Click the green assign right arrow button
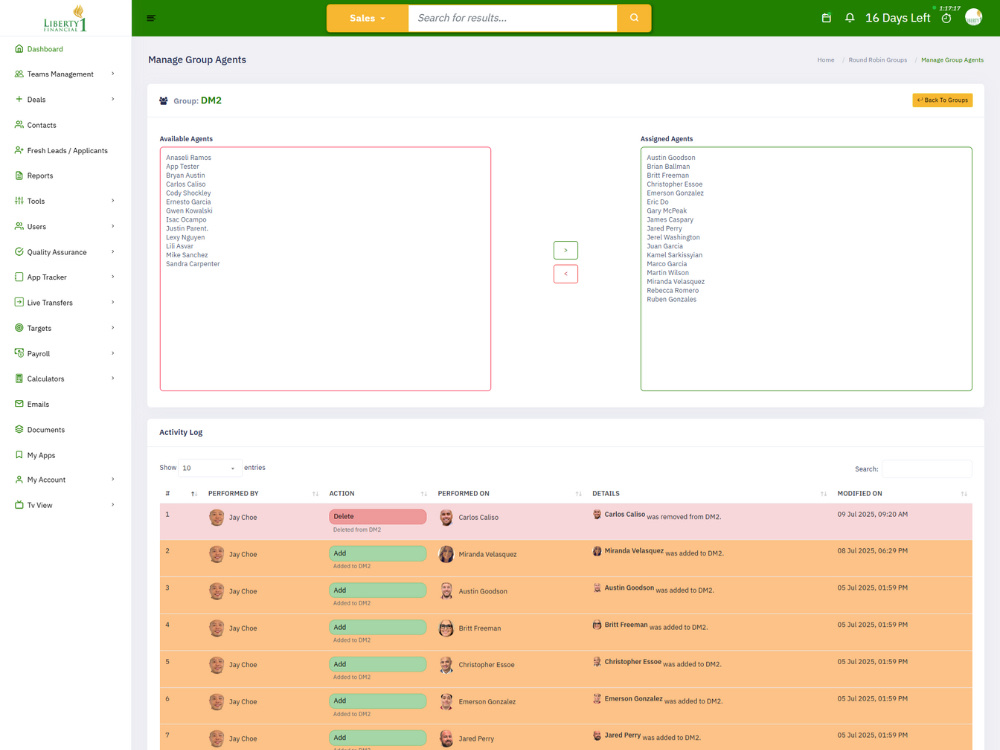This screenshot has width=1000, height=750. (565, 250)
